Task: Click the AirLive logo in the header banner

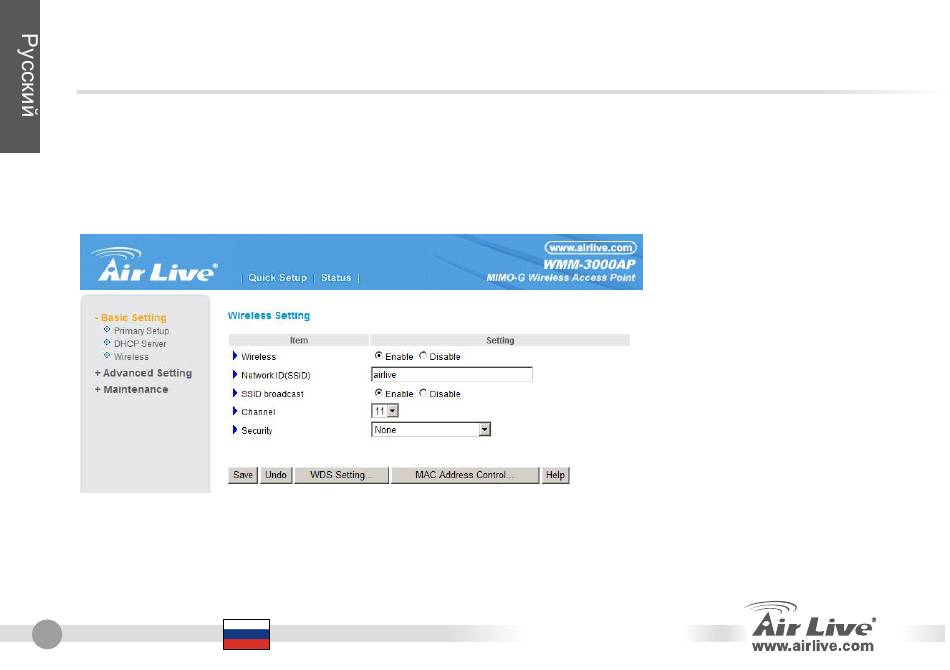Action: pyautogui.click(x=154, y=265)
